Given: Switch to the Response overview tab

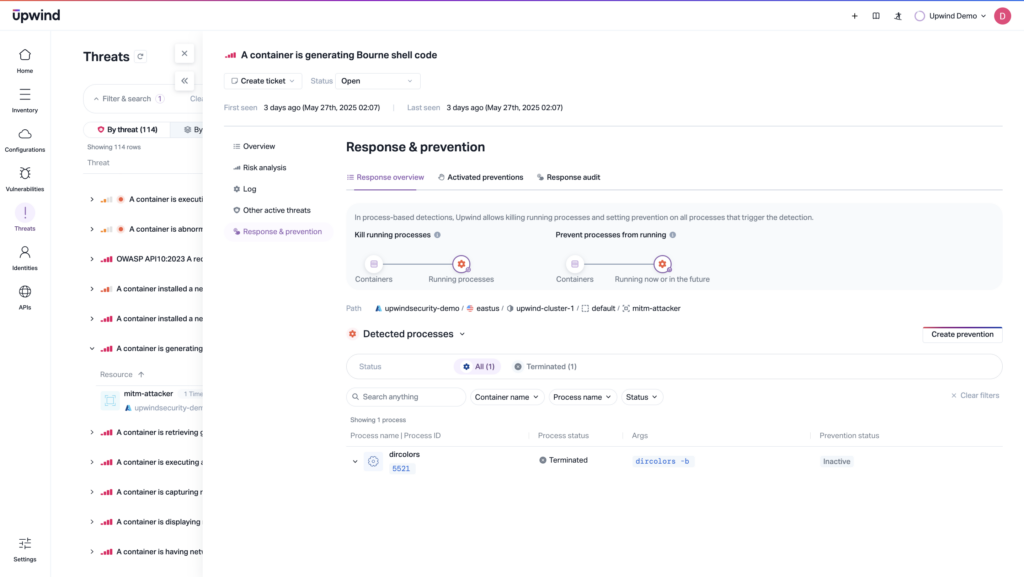Looking at the screenshot, I should coord(385,178).
